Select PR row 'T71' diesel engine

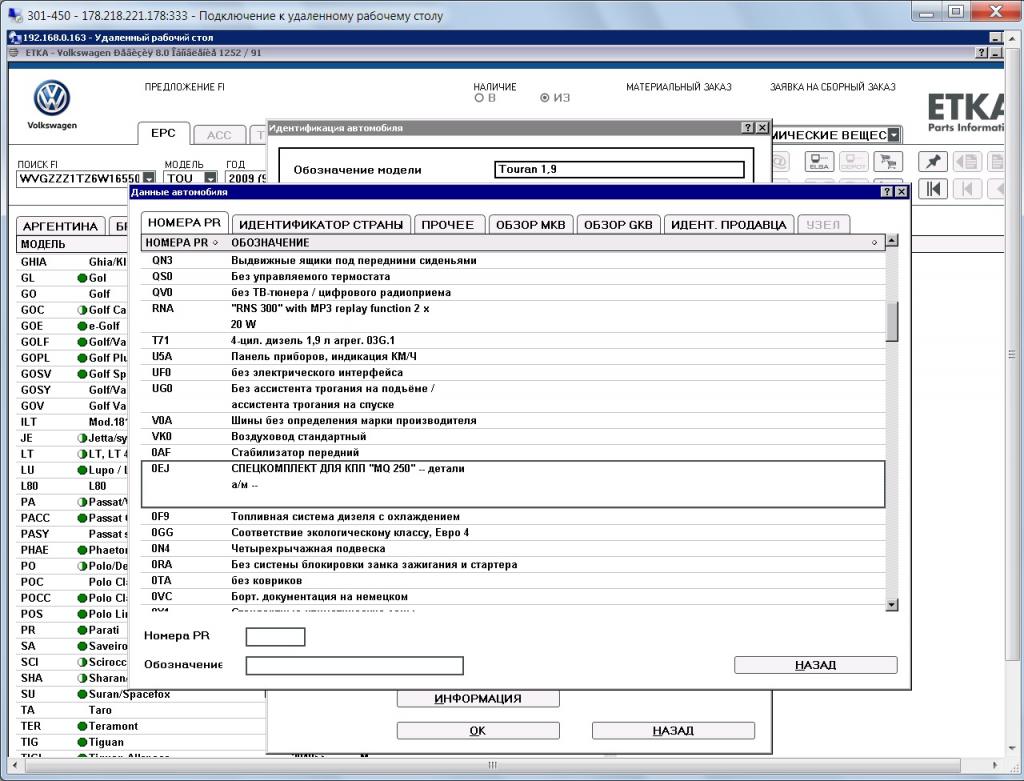click(x=513, y=340)
